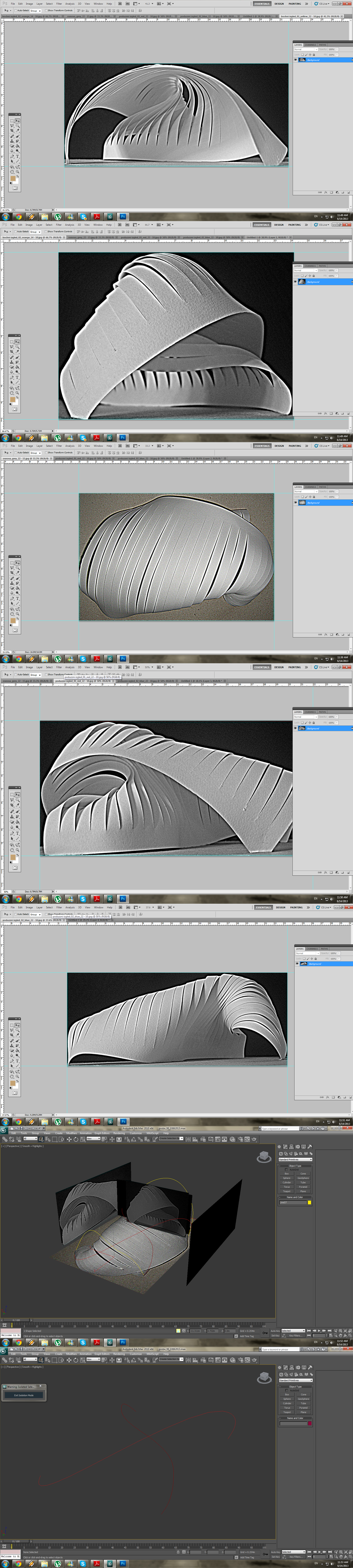The width and height of the screenshot is (353, 1568).
Task: Open Auto-Select Group dropdown in topmost Photoshop window
Action: 35,10
